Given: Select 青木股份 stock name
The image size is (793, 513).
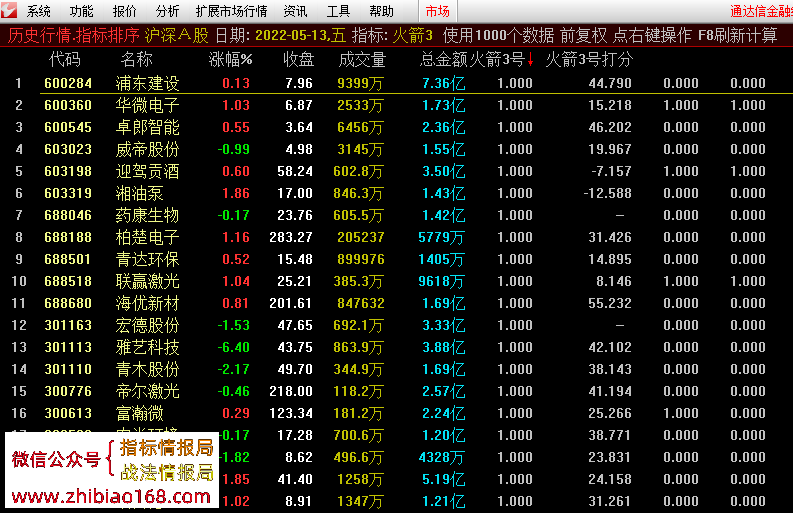Looking at the screenshot, I should (x=147, y=369).
